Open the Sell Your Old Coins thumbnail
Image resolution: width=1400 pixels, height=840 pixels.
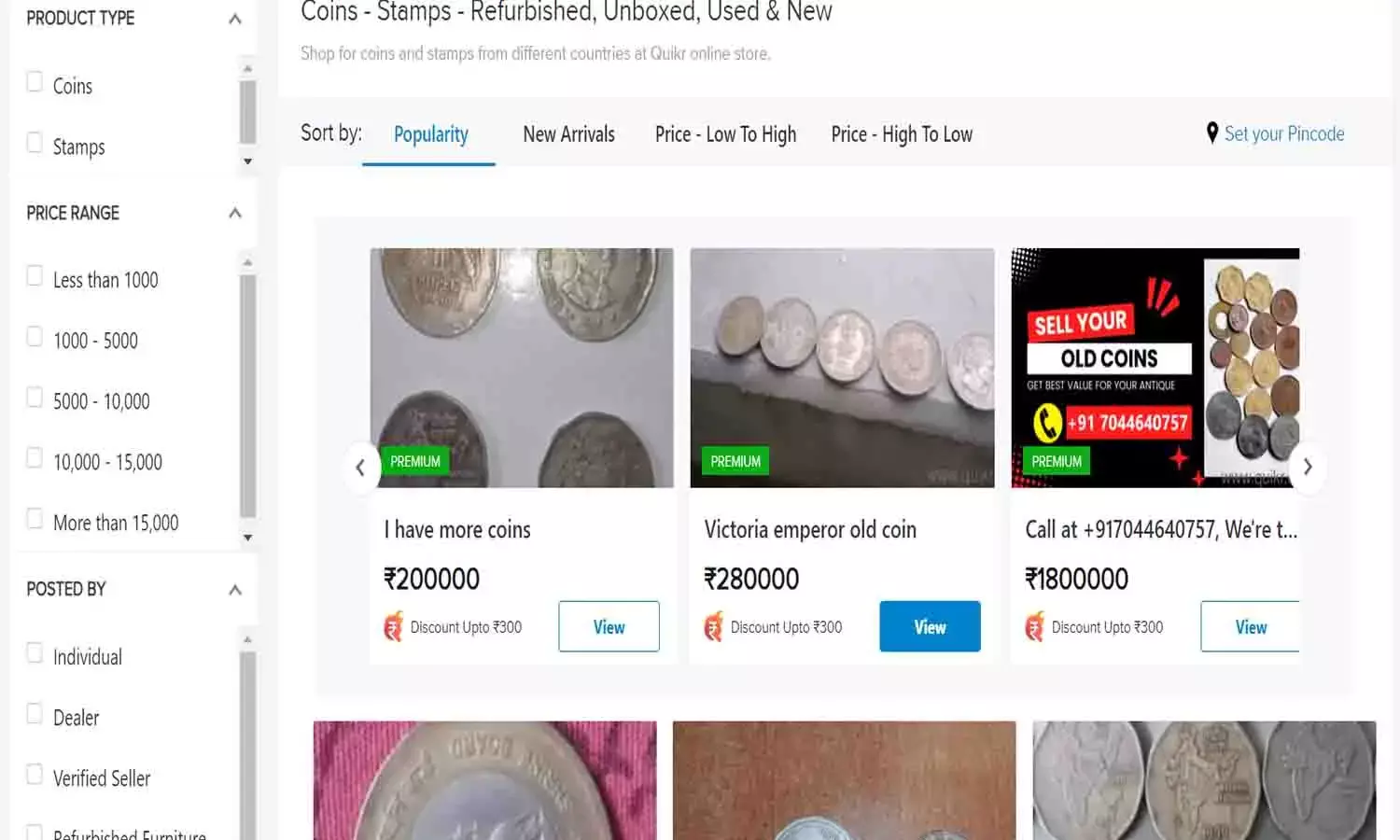tap(1155, 367)
